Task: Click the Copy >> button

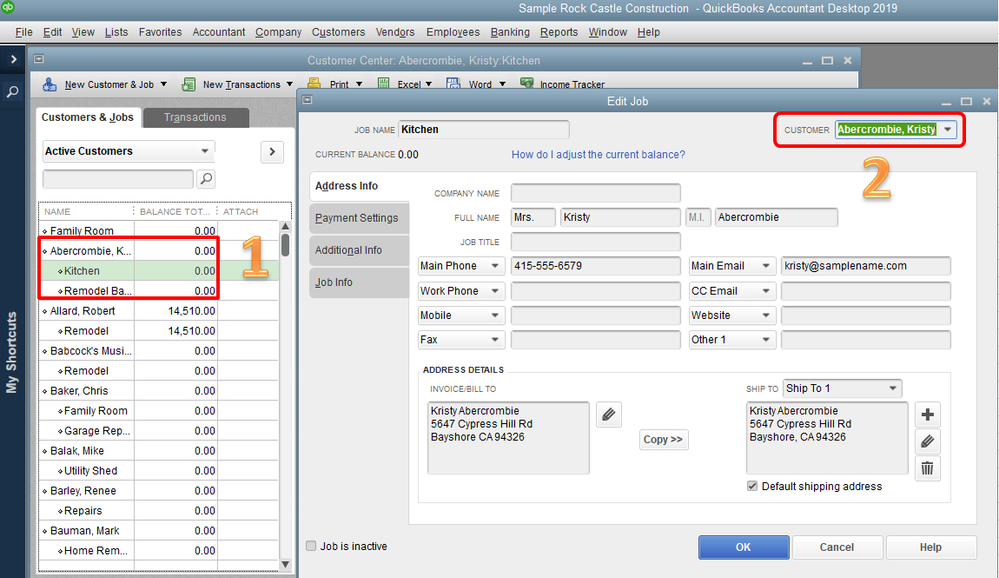Action: point(663,439)
